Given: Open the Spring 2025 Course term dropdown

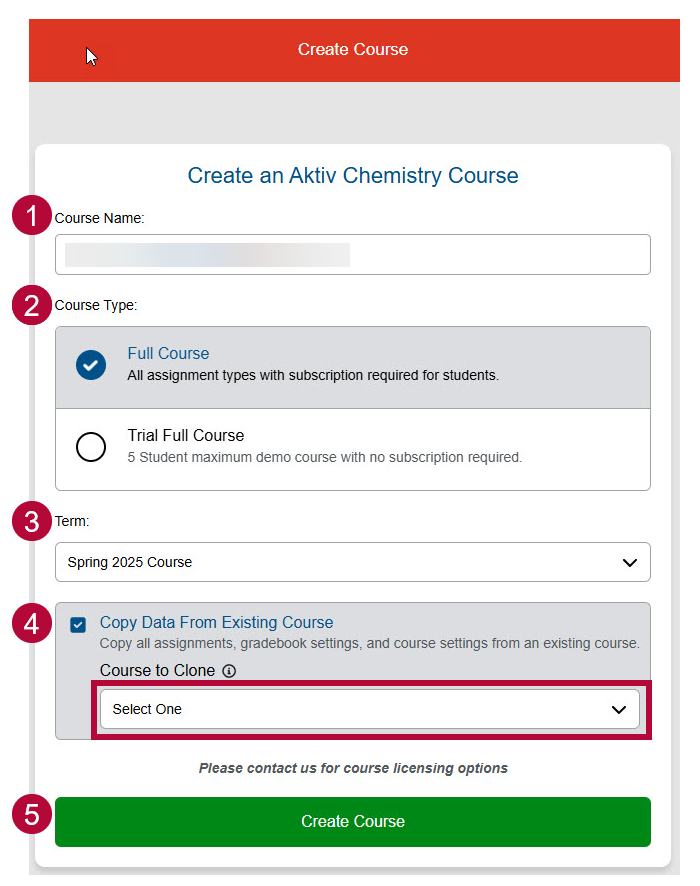Looking at the screenshot, I should [x=352, y=562].
